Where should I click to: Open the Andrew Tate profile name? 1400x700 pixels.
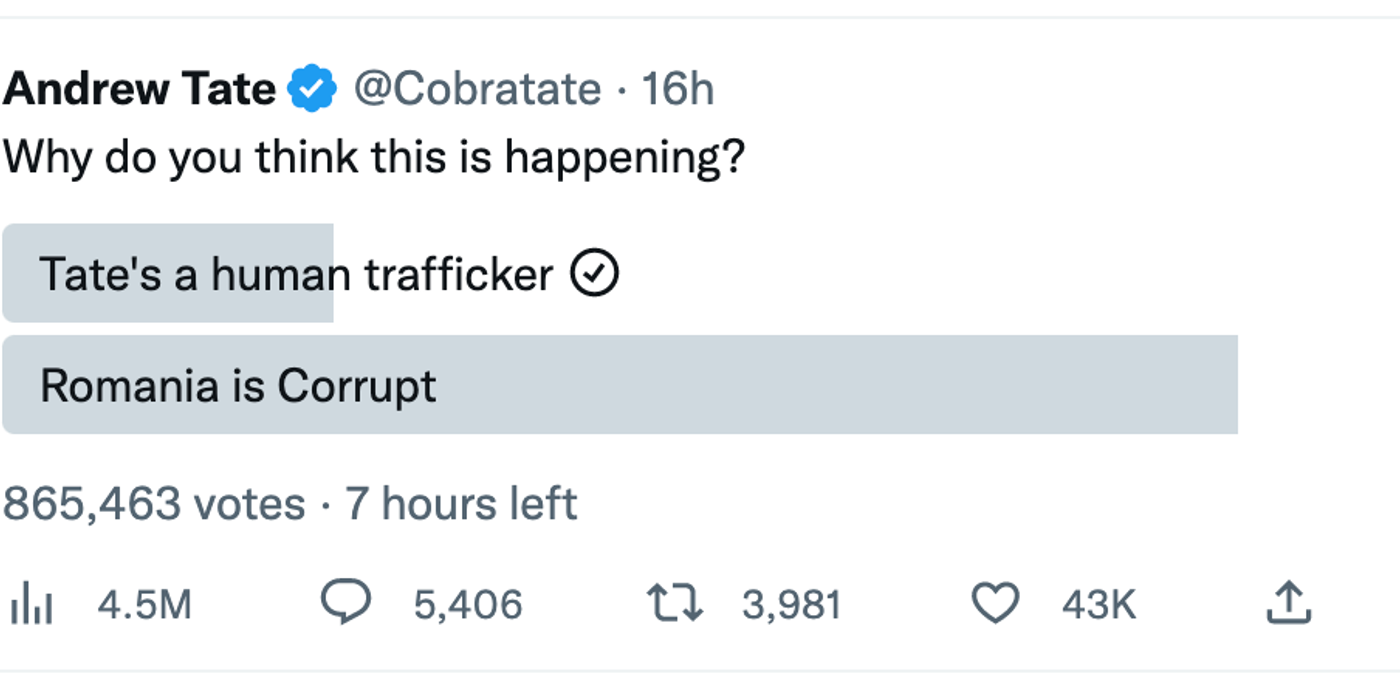tap(139, 90)
